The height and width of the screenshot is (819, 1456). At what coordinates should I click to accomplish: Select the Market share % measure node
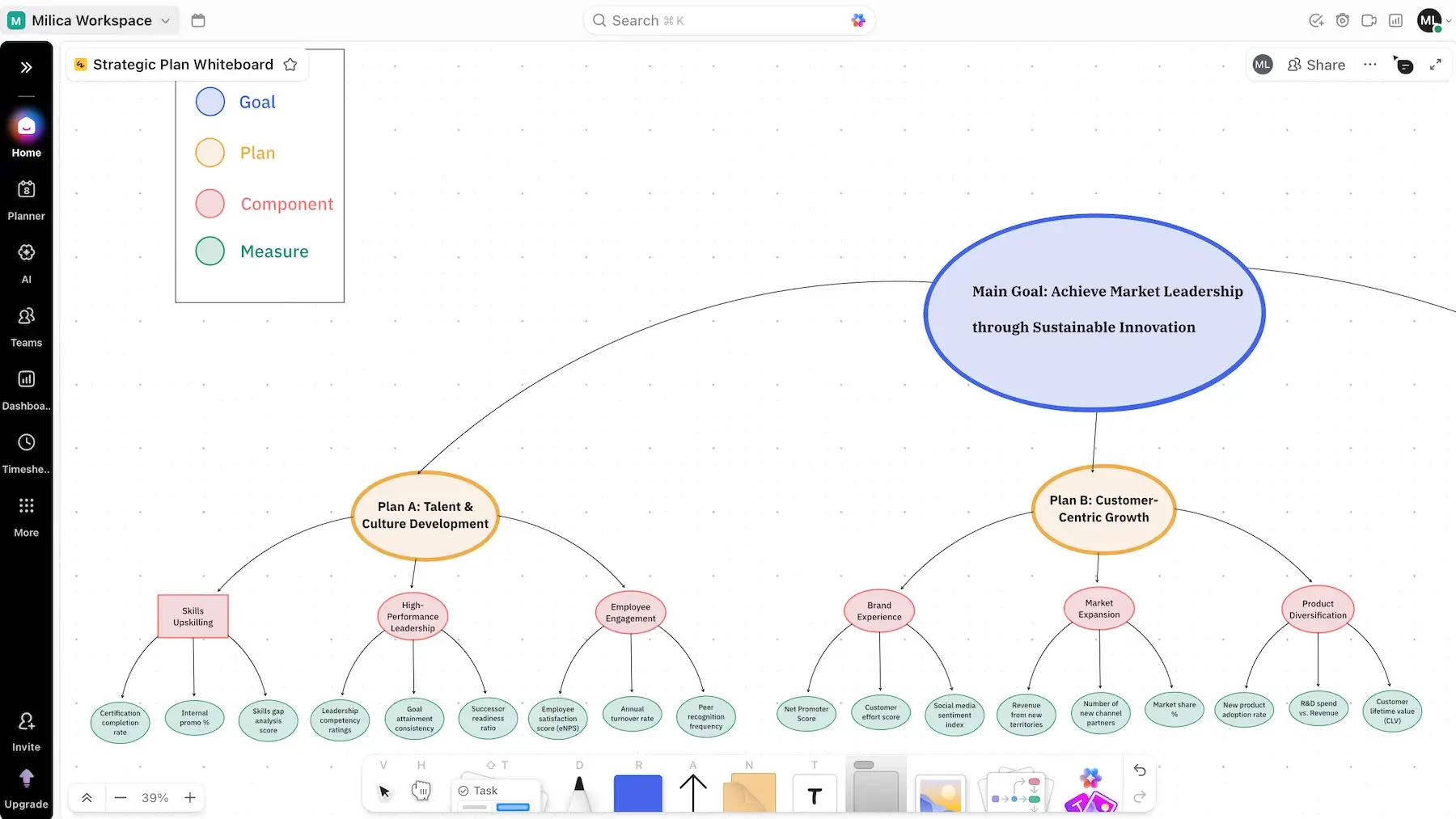tap(1175, 709)
